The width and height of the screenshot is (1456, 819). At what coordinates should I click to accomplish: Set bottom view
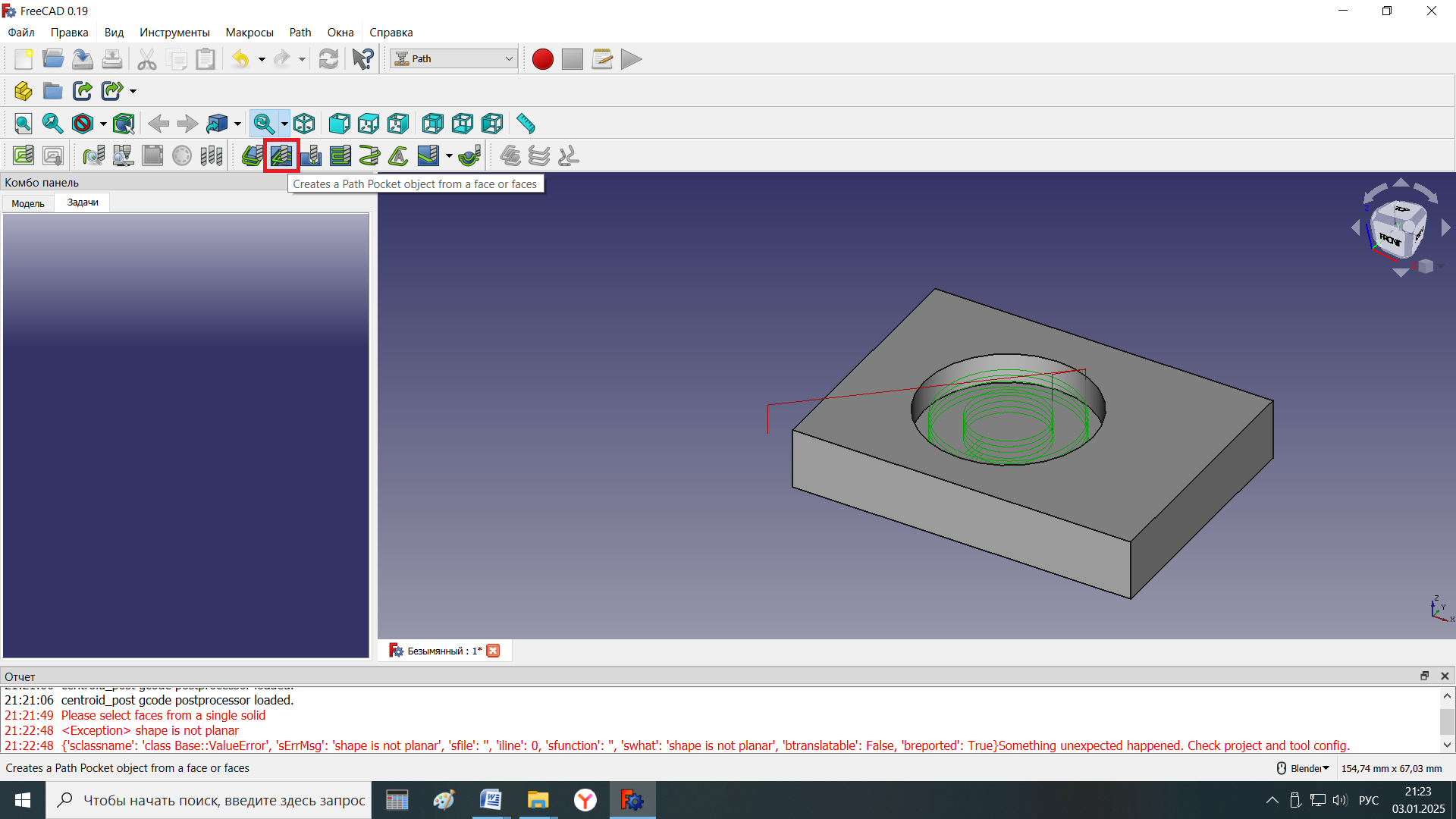tap(463, 124)
